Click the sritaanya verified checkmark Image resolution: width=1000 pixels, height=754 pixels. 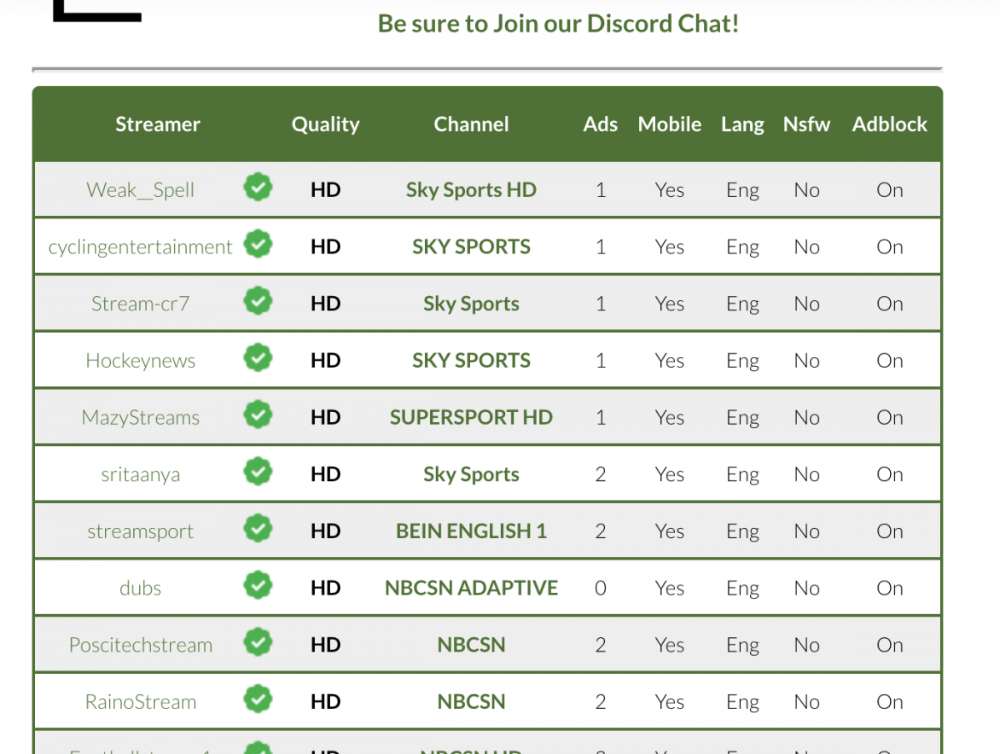(258, 472)
